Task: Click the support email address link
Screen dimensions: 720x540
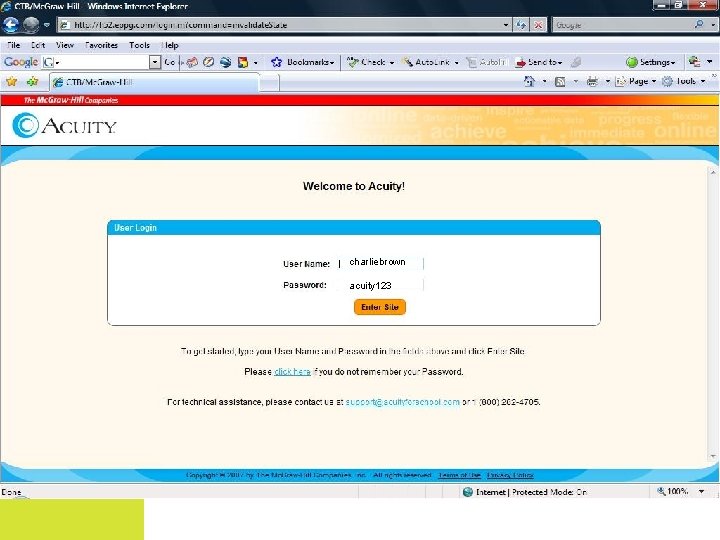Action: pyautogui.click(x=403, y=402)
